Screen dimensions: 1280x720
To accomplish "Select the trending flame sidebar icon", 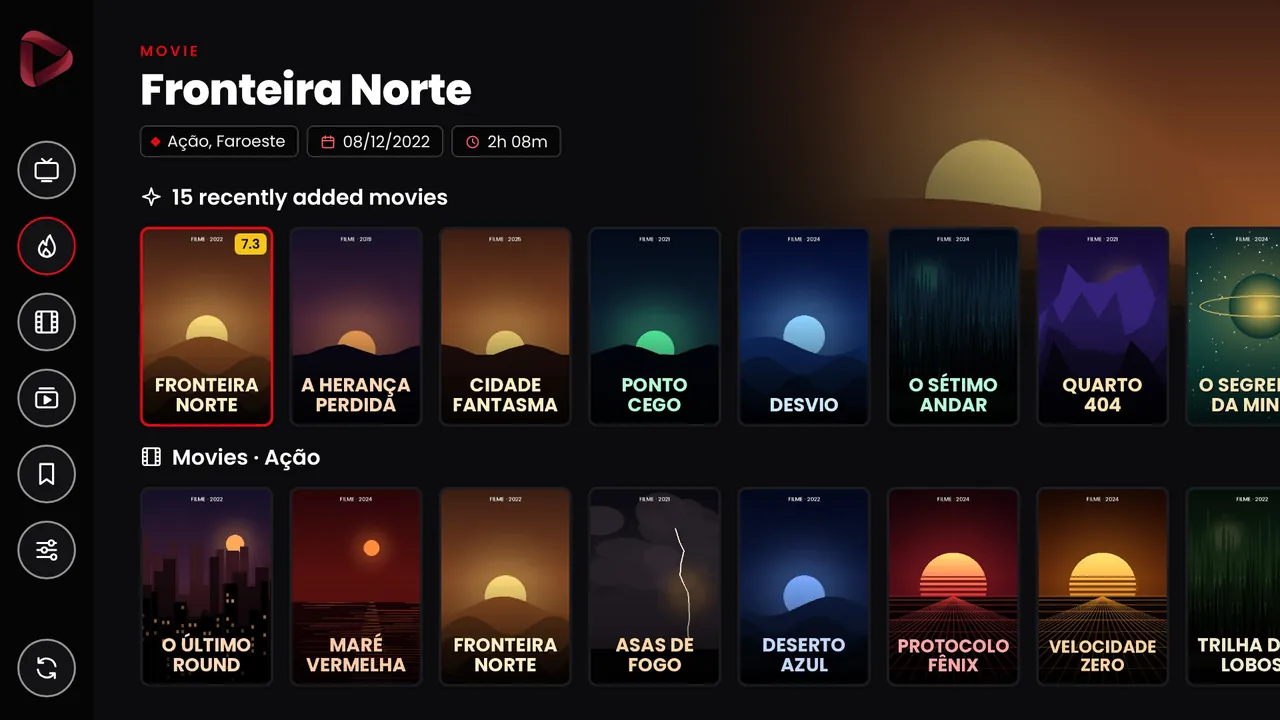I will 47,246.
